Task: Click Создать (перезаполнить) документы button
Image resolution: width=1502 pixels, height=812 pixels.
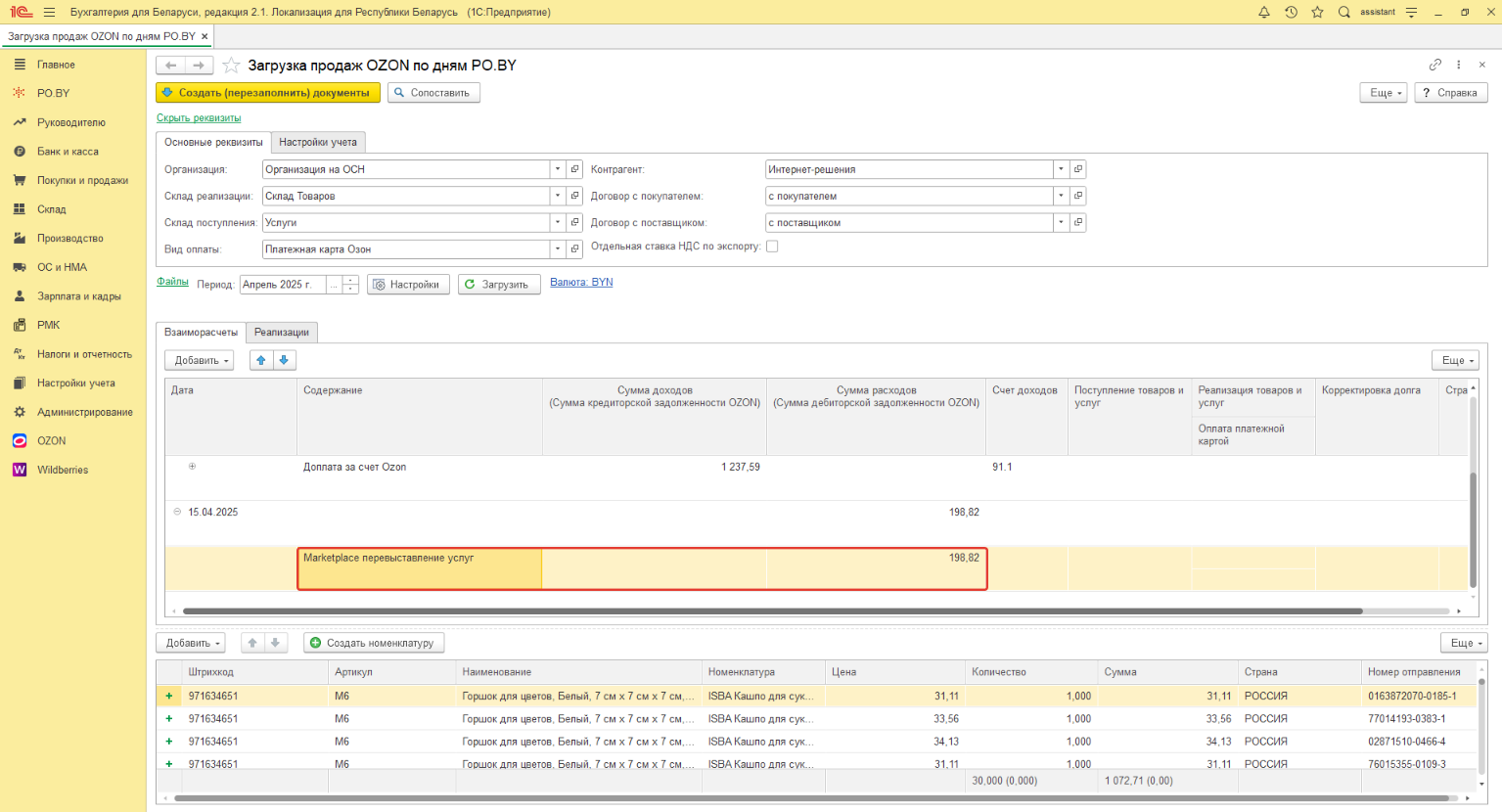Action: coord(268,93)
